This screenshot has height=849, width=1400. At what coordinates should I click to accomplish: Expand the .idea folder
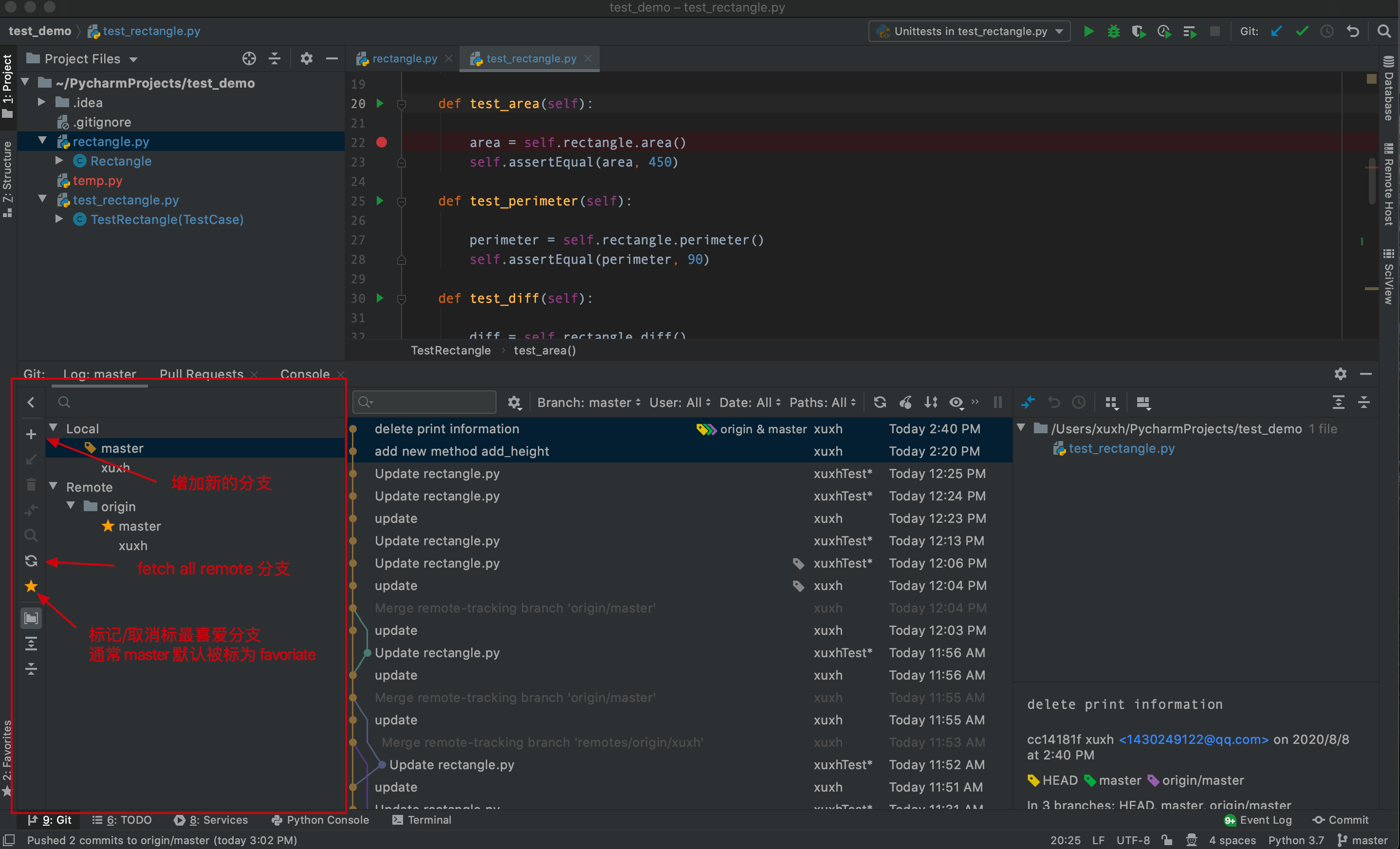pos(41,102)
